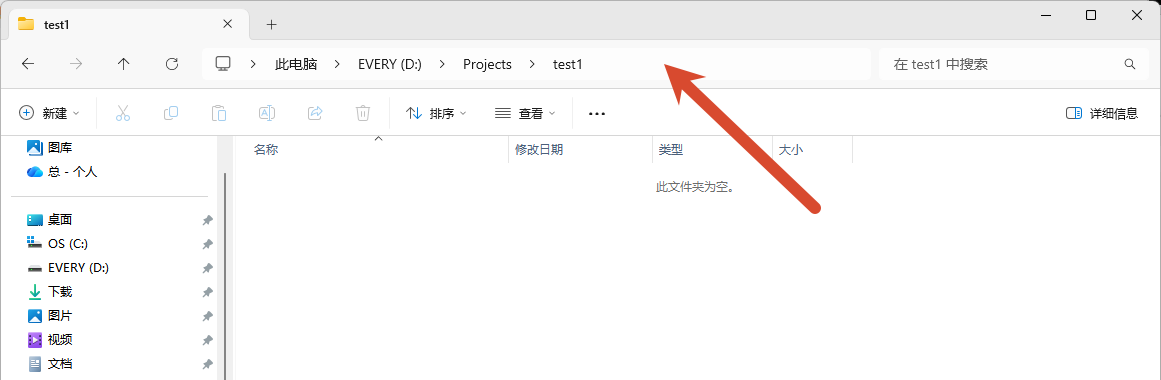Image resolution: width=1161 pixels, height=380 pixels.
Task: Click the Delete trash can icon
Action: click(x=363, y=113)
